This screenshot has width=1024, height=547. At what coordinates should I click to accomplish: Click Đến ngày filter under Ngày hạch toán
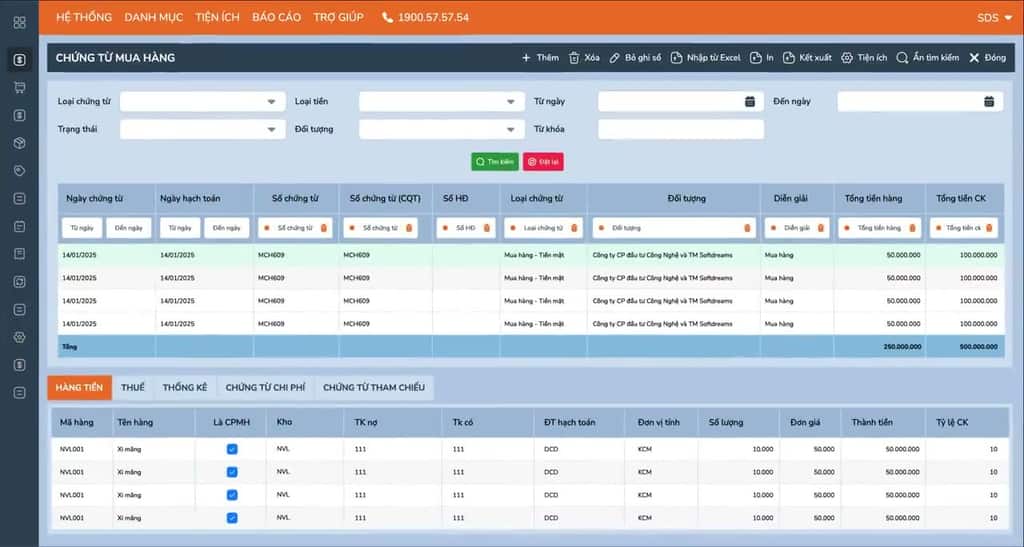coord(227,228)
